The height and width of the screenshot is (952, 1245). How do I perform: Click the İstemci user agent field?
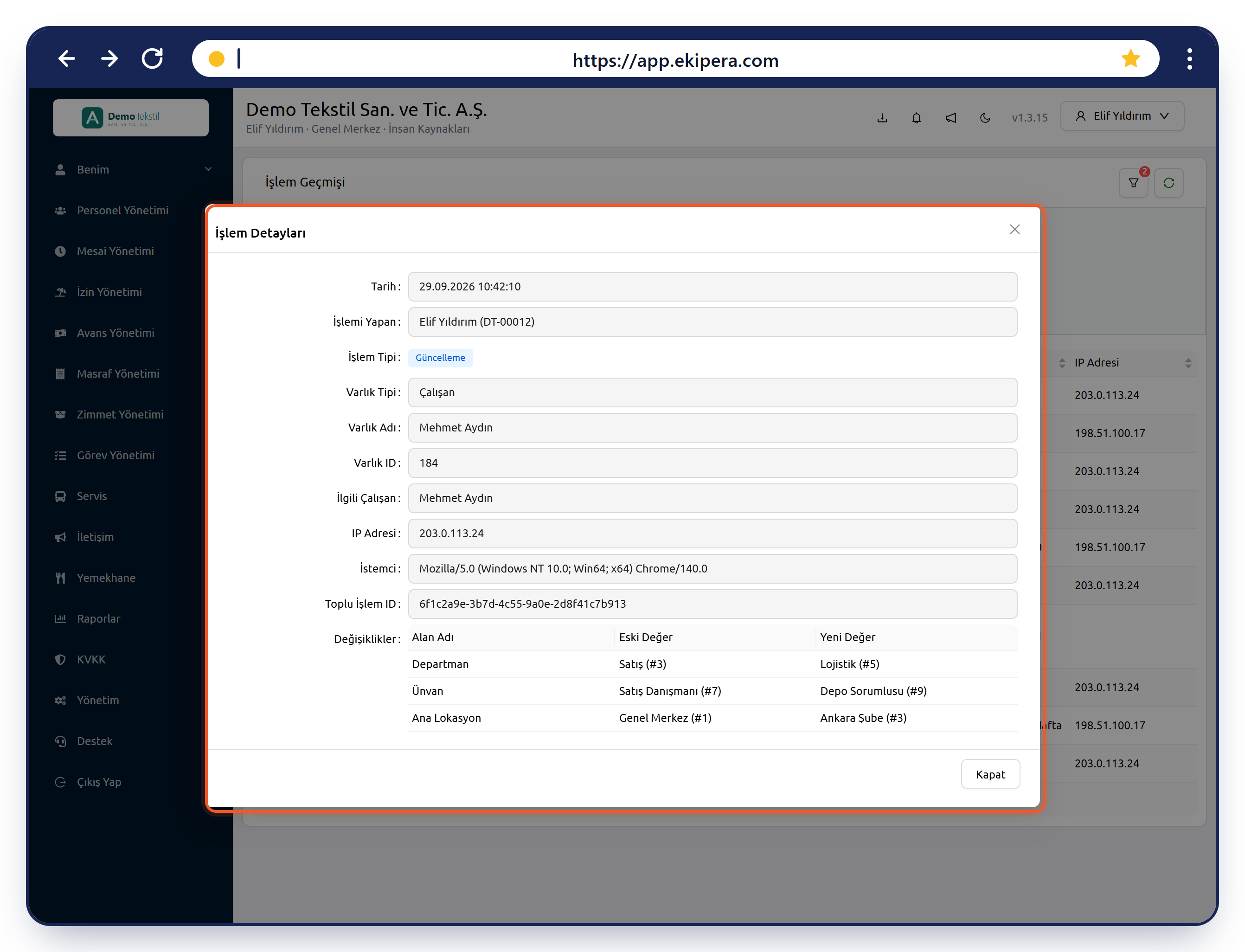click(x=712, y=568)
